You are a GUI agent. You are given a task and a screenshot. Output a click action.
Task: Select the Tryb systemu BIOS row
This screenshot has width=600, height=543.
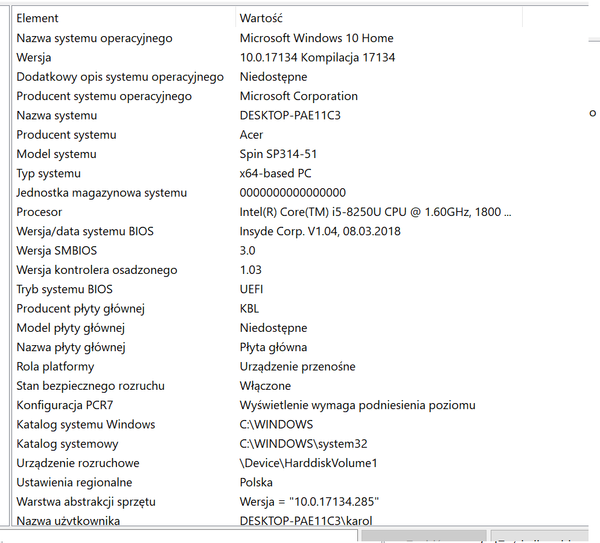(64, 289)
